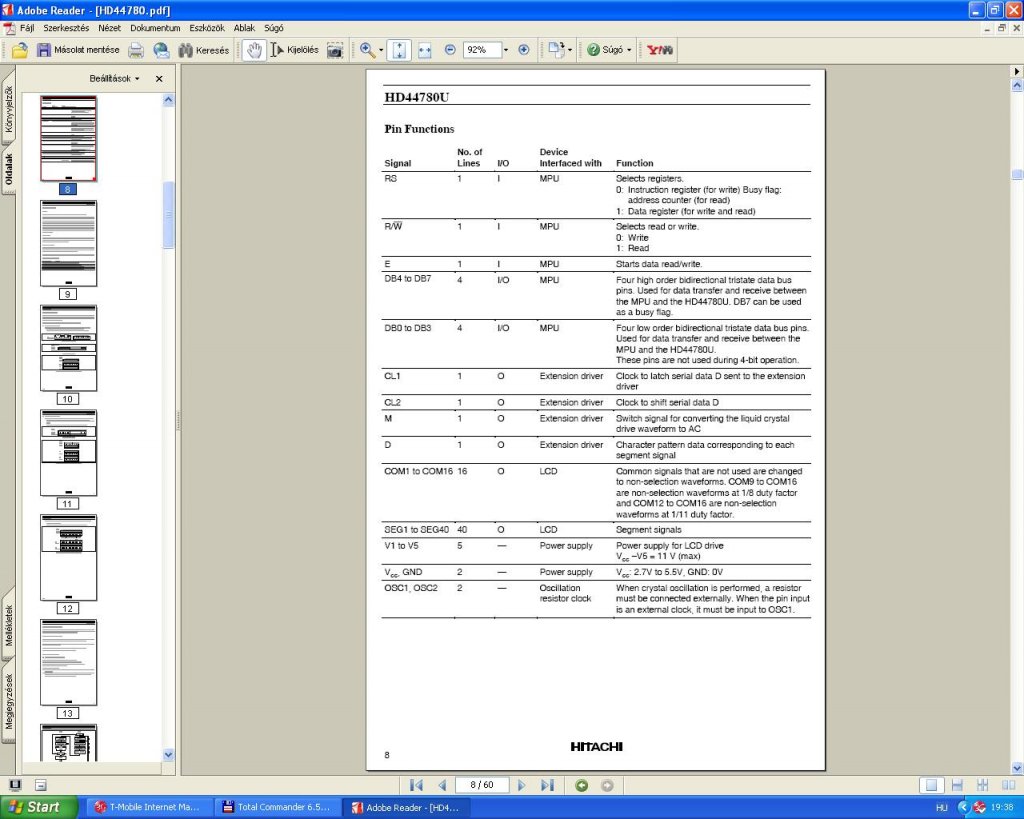1024x819 pixels.
Task: Toggle Fit Width view button
Action: pos(424,50)
